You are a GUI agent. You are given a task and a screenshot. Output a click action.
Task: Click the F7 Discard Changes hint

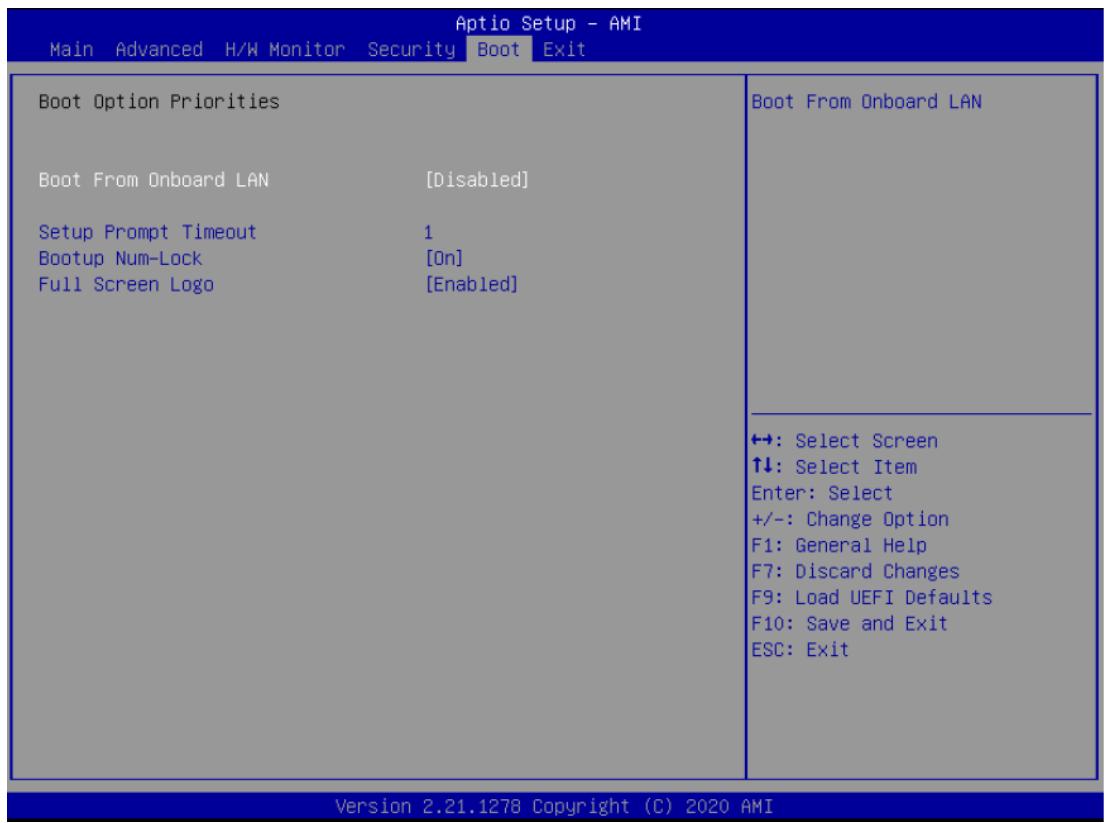[x=856, y=572]
